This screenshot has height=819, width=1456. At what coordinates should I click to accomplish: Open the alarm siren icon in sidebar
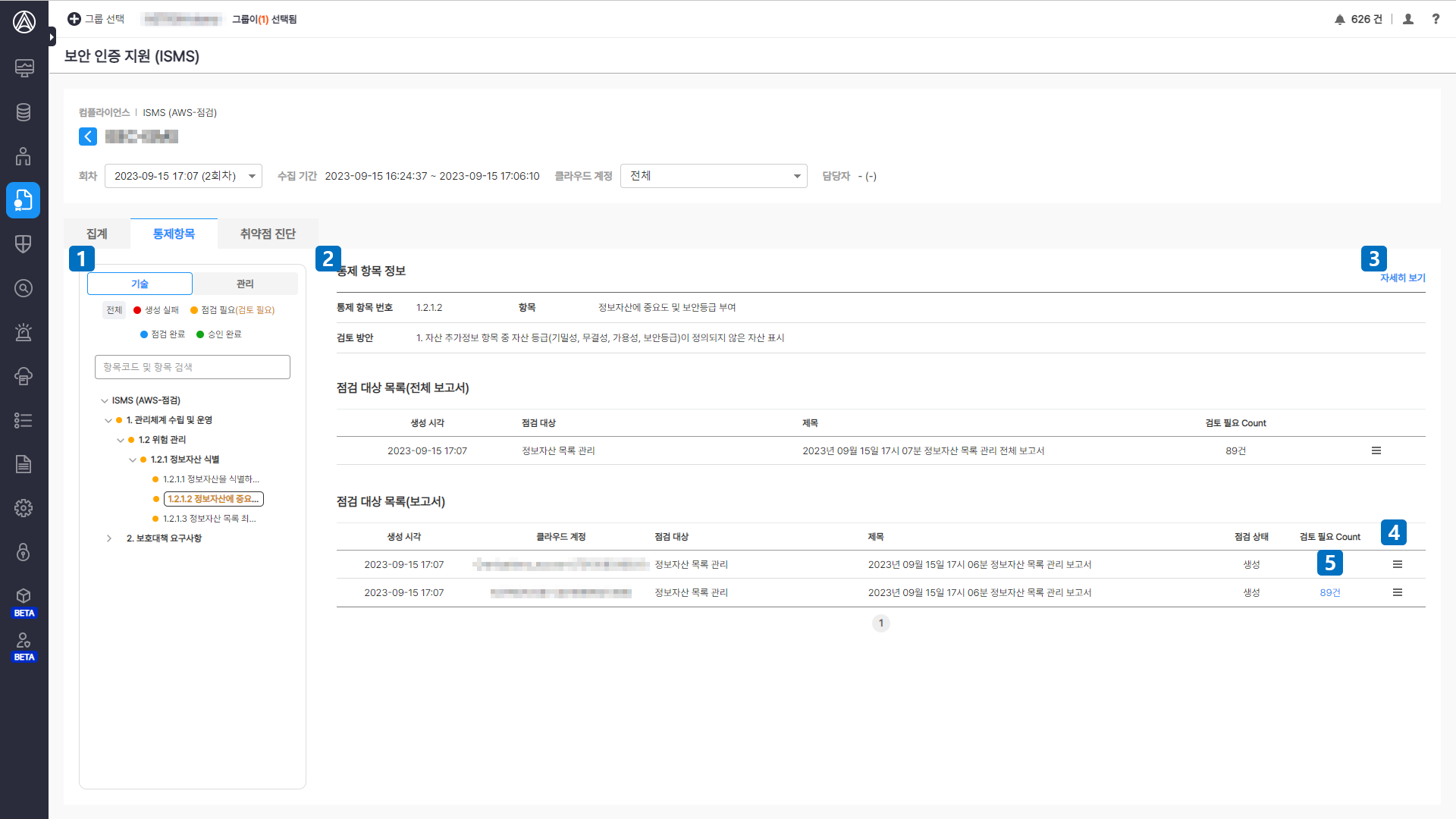coord(24,332)
